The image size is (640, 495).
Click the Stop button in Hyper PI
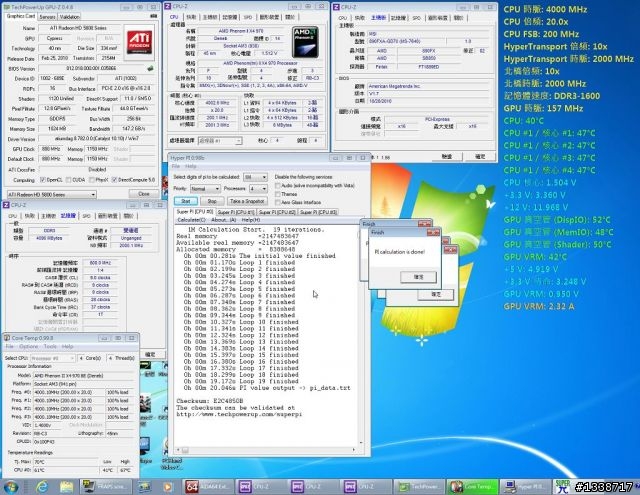tap(212, 201)
